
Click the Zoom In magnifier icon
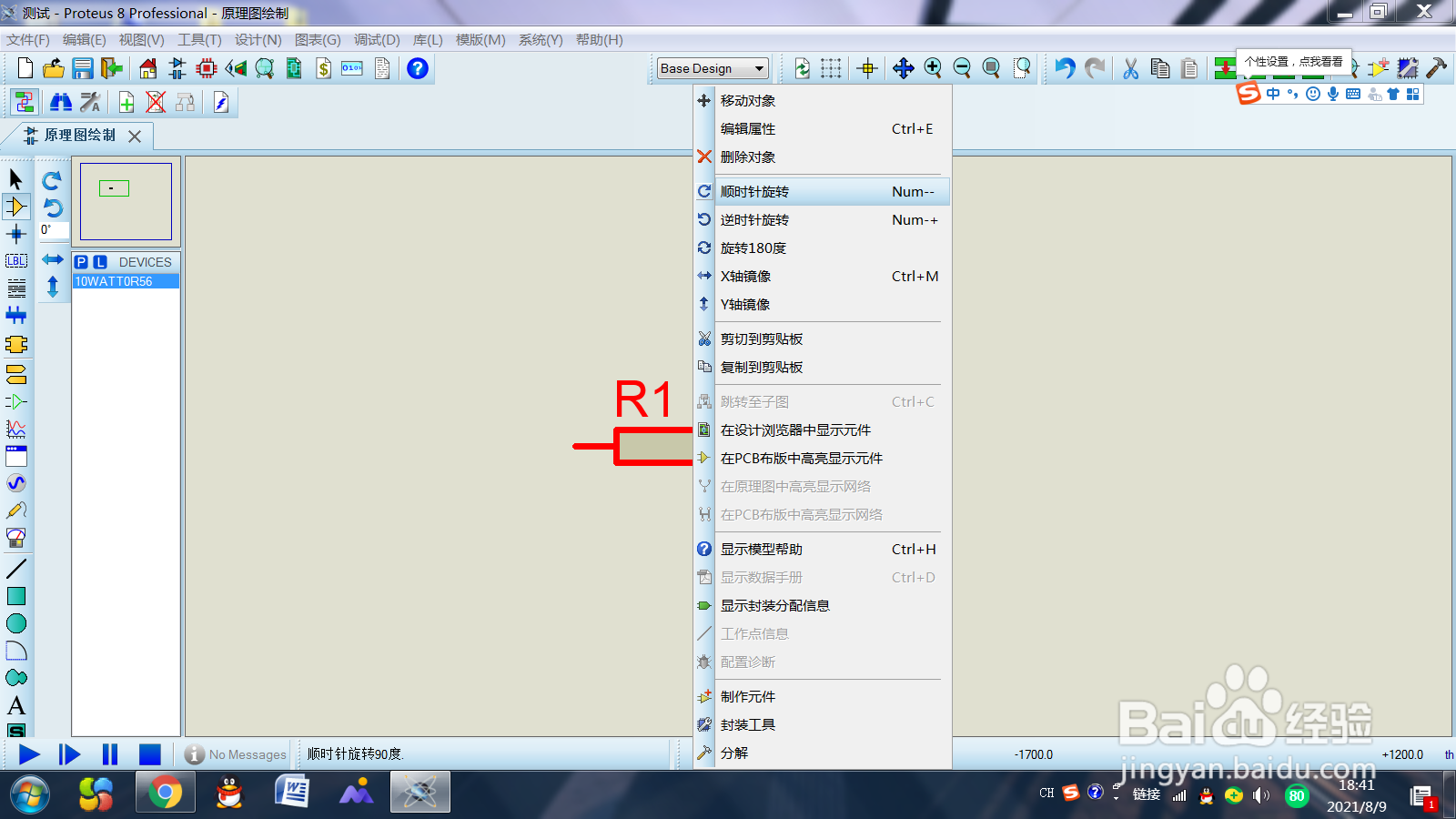[x=933, y=68]
